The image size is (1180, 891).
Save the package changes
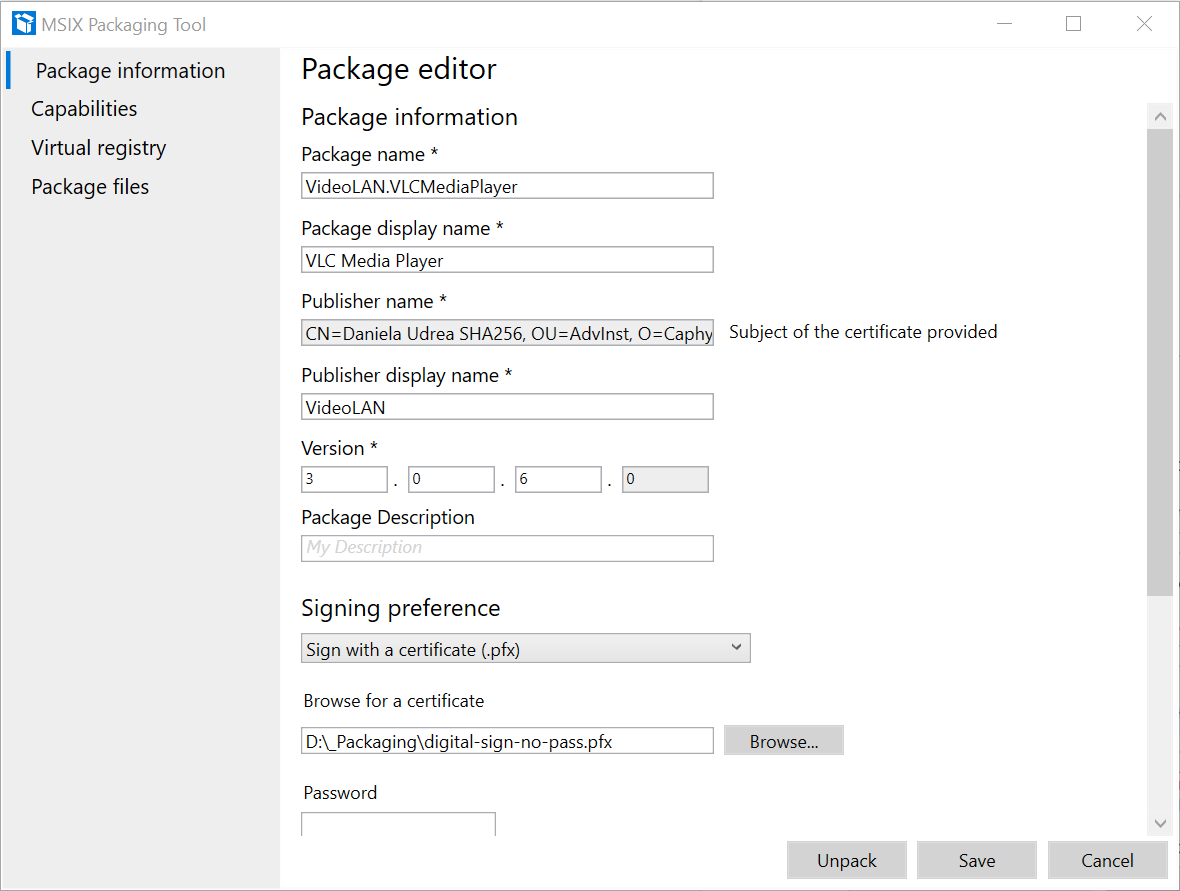pos(977,860)
